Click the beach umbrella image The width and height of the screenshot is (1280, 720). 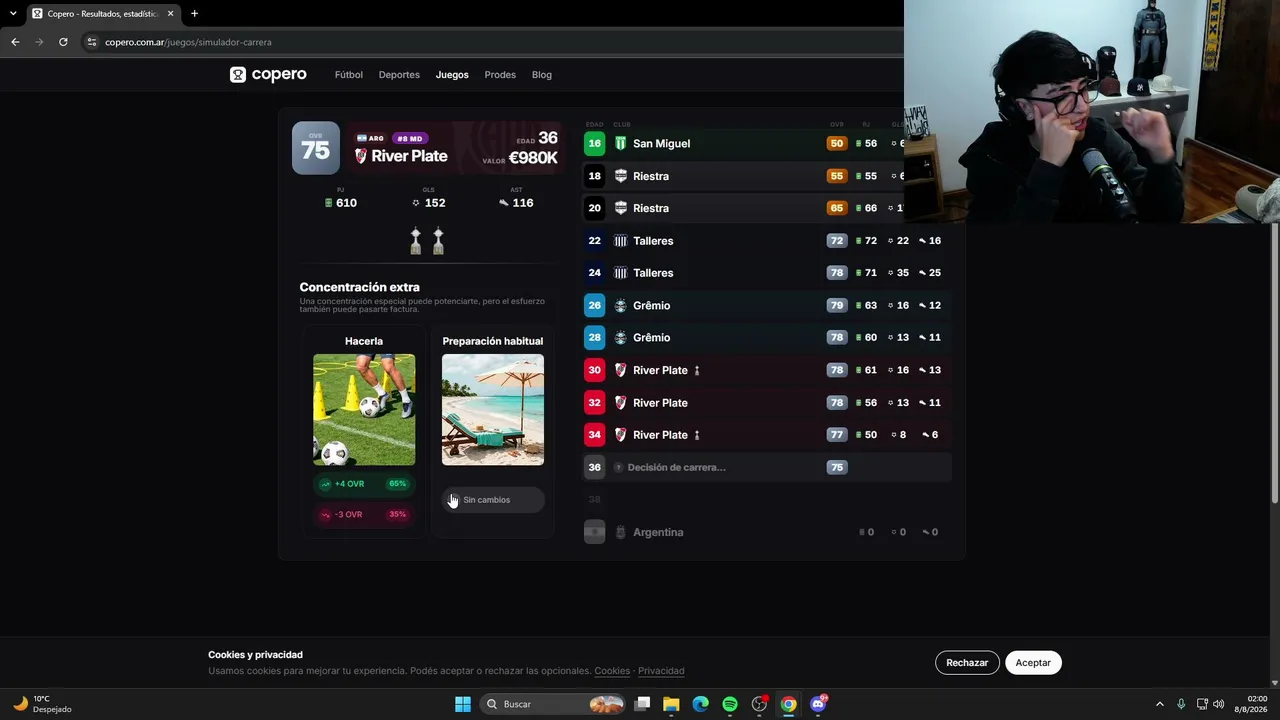point(493,410)
